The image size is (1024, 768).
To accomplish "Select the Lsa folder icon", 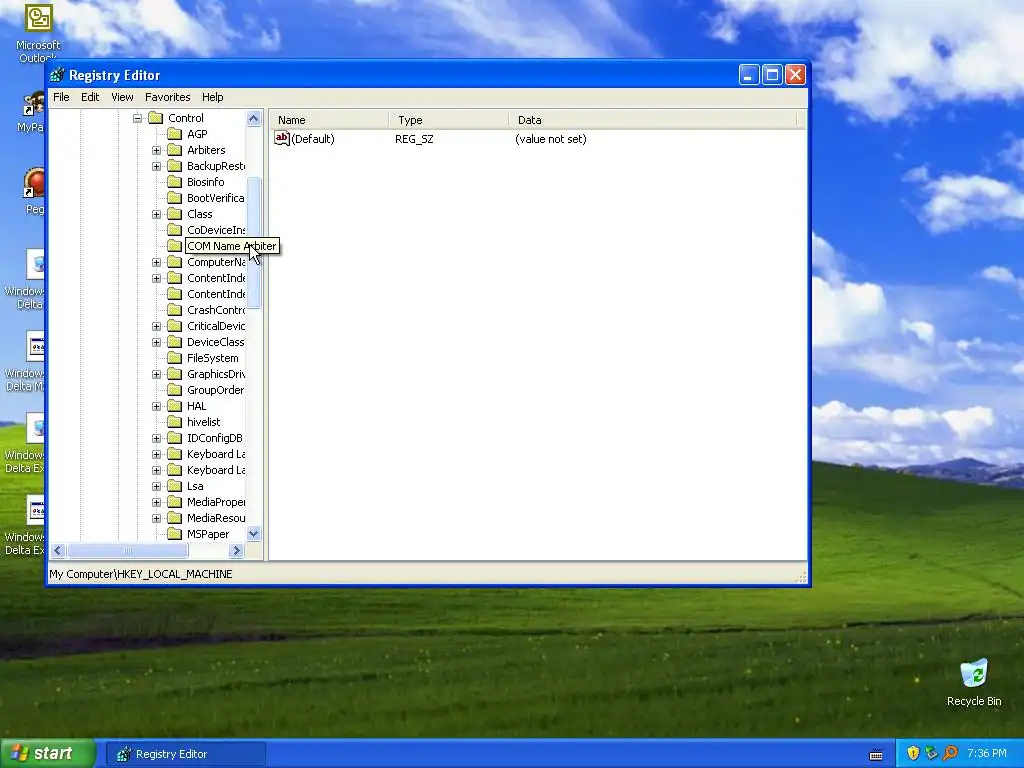I will 174,487.
